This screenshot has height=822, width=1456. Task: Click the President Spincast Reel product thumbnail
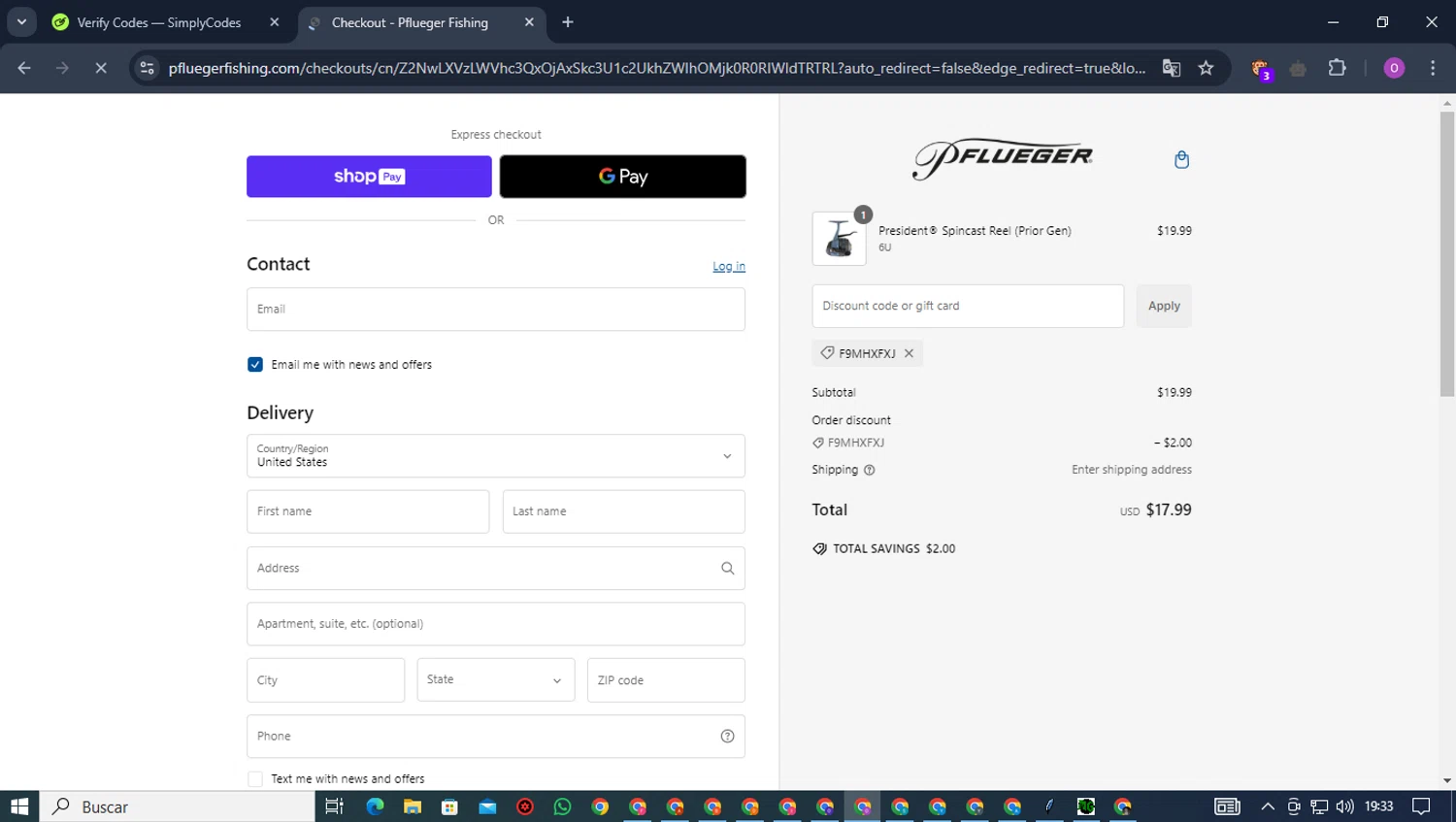pyautogui.click(x=839, y=239)
